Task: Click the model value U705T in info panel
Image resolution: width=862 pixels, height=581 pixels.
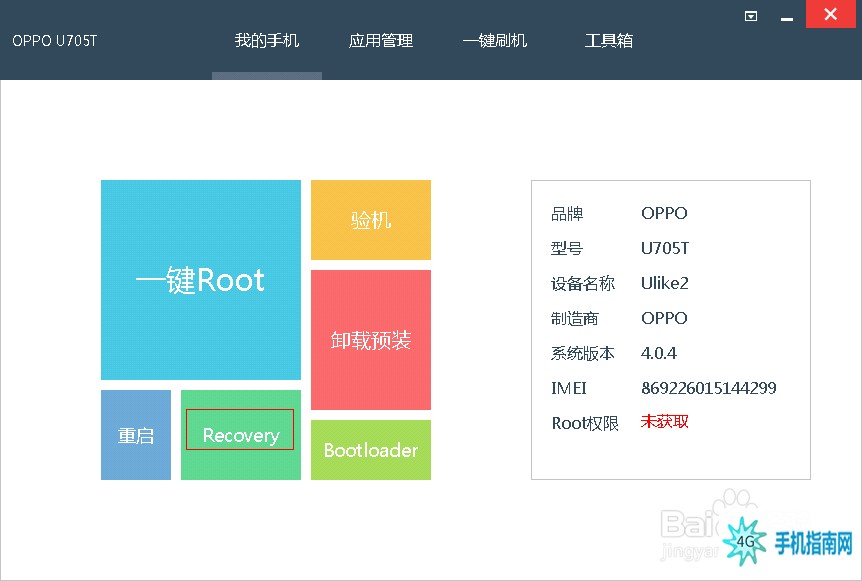Action: pyautogui.click(x=664, y=248)
